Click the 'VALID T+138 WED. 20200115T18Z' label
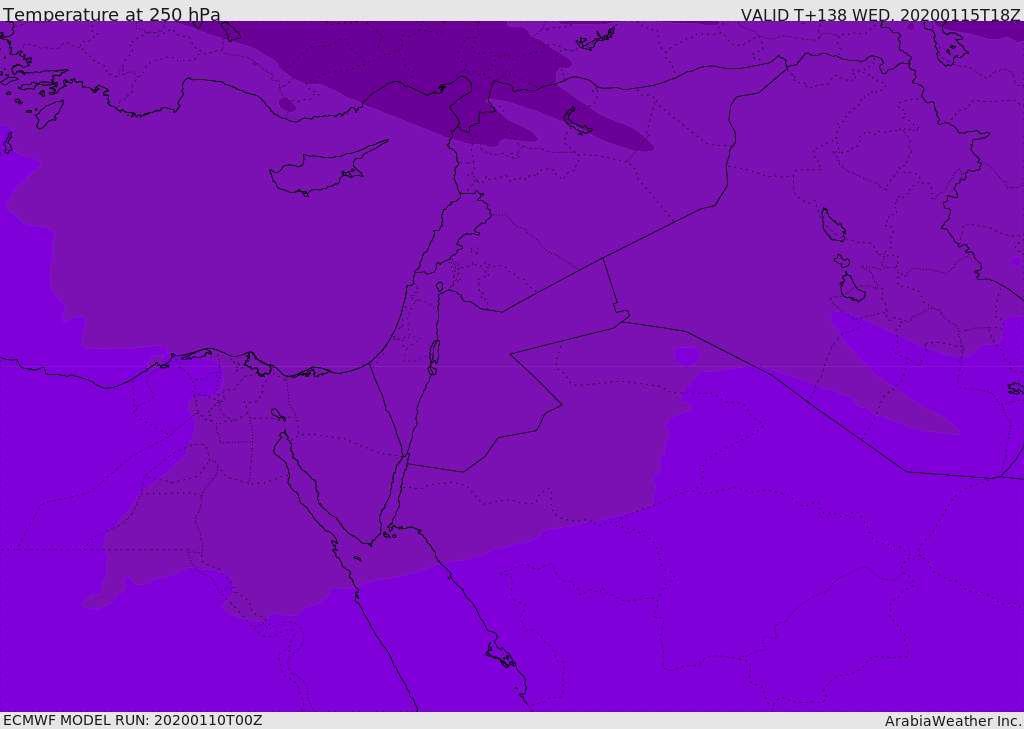1024x729 pixels. (x=881, y=14)
